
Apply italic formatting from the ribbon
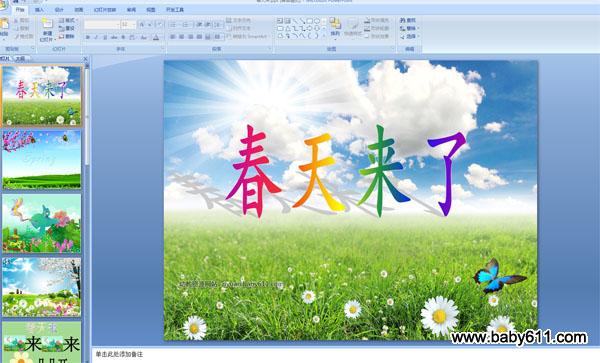[x=96, y=37]
